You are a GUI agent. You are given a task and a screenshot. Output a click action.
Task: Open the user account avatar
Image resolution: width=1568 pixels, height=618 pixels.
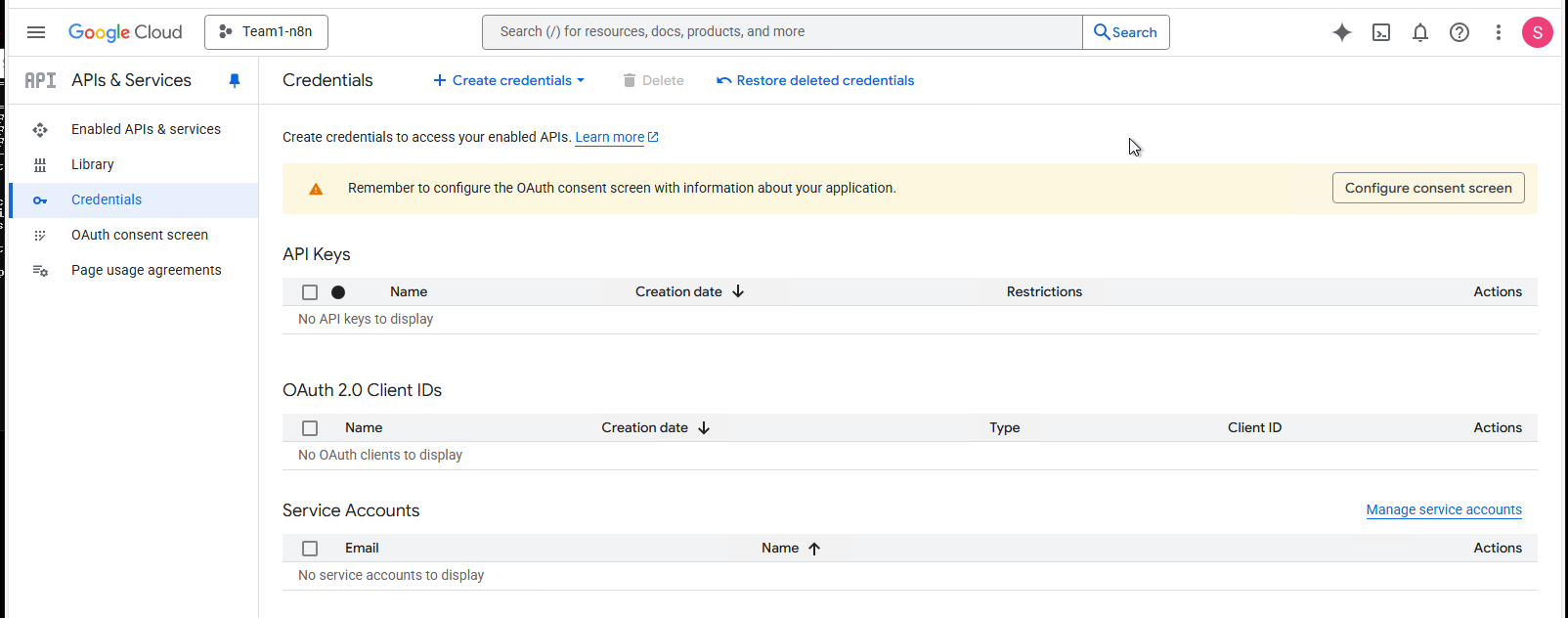click(1537, 32)
